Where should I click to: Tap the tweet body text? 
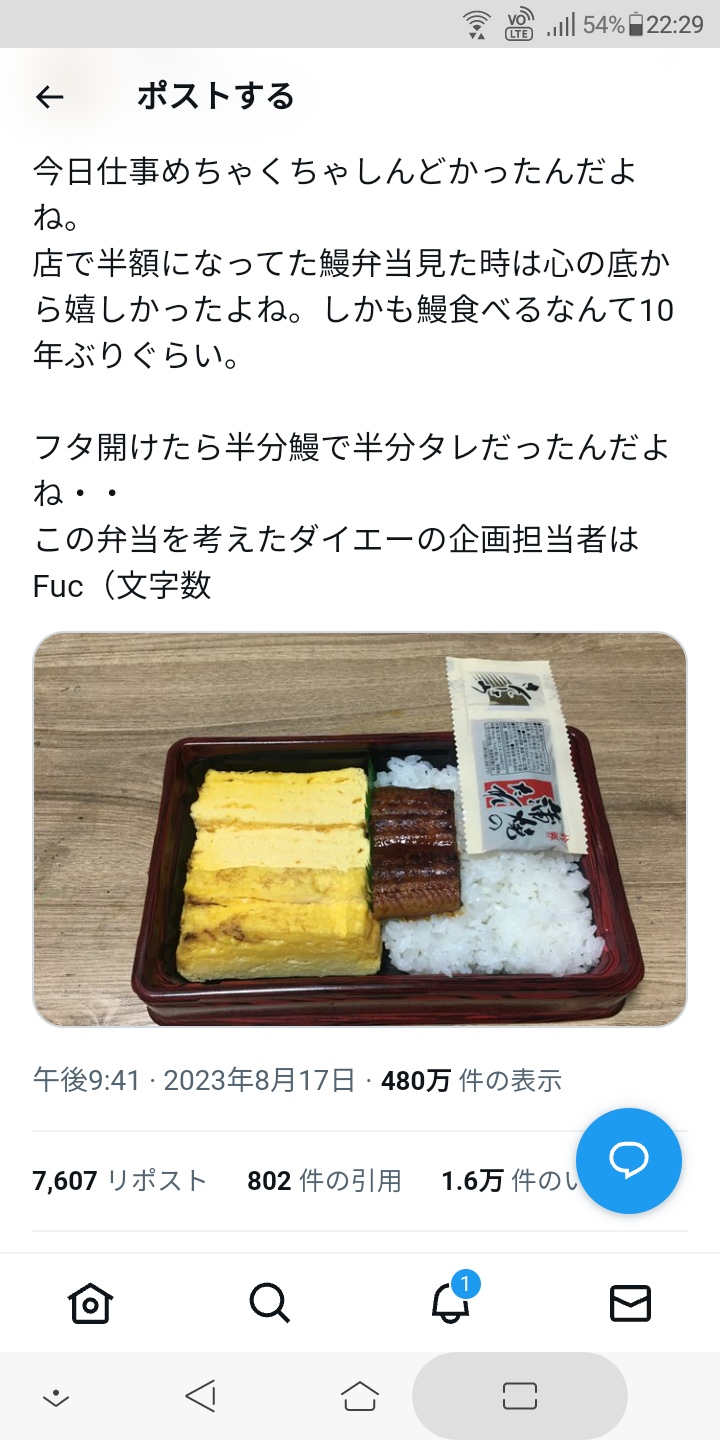pos(353,378)
